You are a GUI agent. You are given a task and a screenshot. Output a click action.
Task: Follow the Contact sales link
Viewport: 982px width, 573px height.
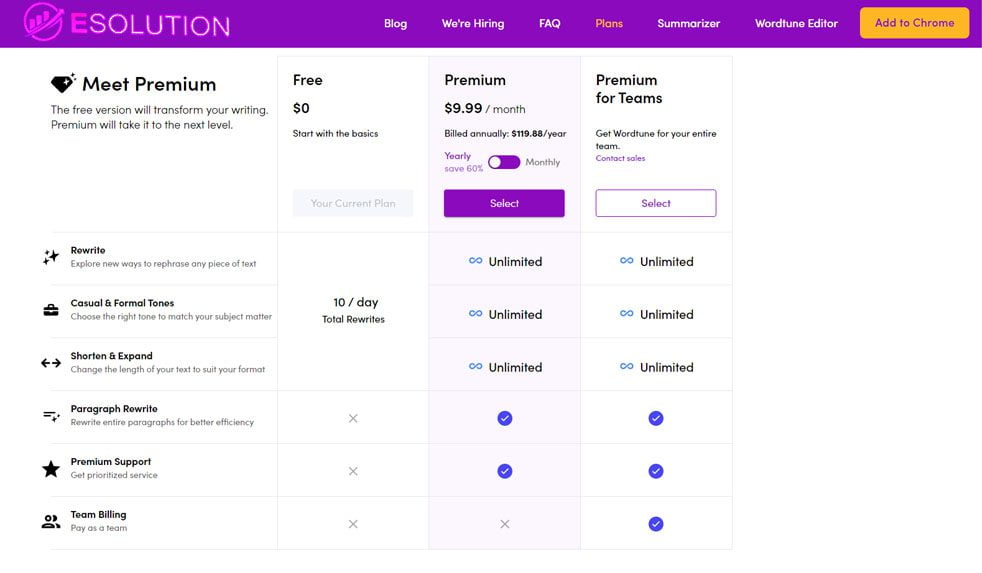click(620, 158)
